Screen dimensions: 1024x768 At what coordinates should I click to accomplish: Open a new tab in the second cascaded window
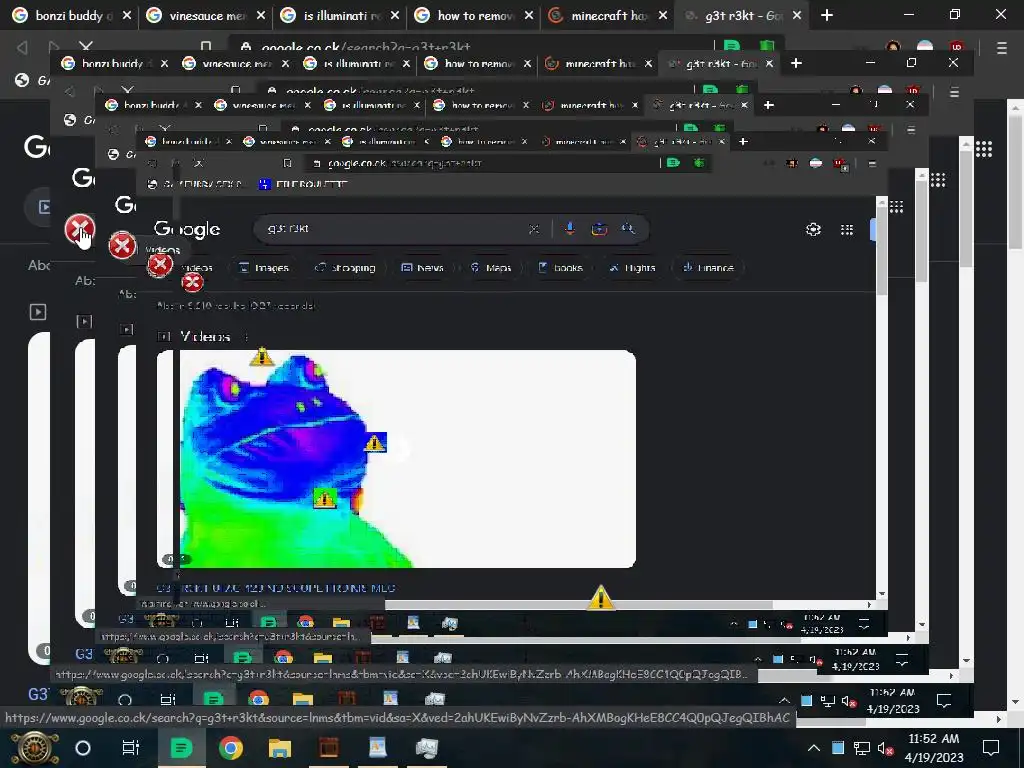pos(796,63)
